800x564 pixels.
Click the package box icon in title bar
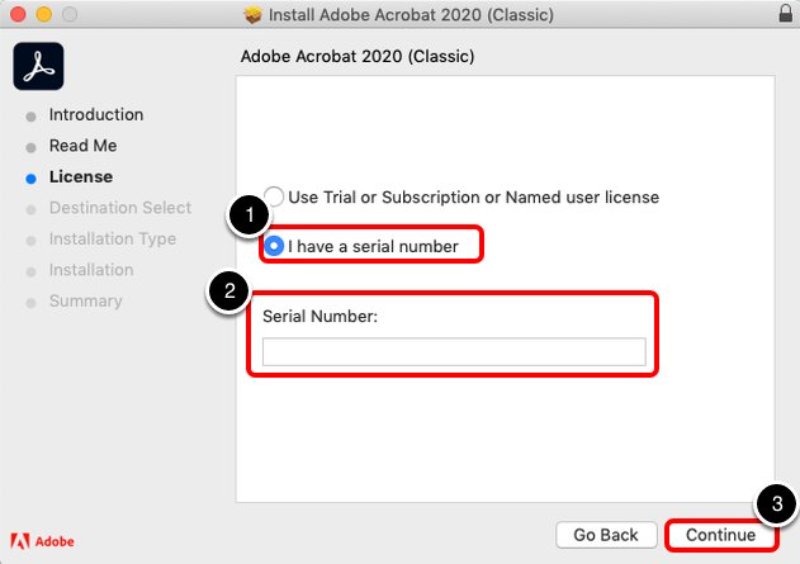(x=254, y=15)
